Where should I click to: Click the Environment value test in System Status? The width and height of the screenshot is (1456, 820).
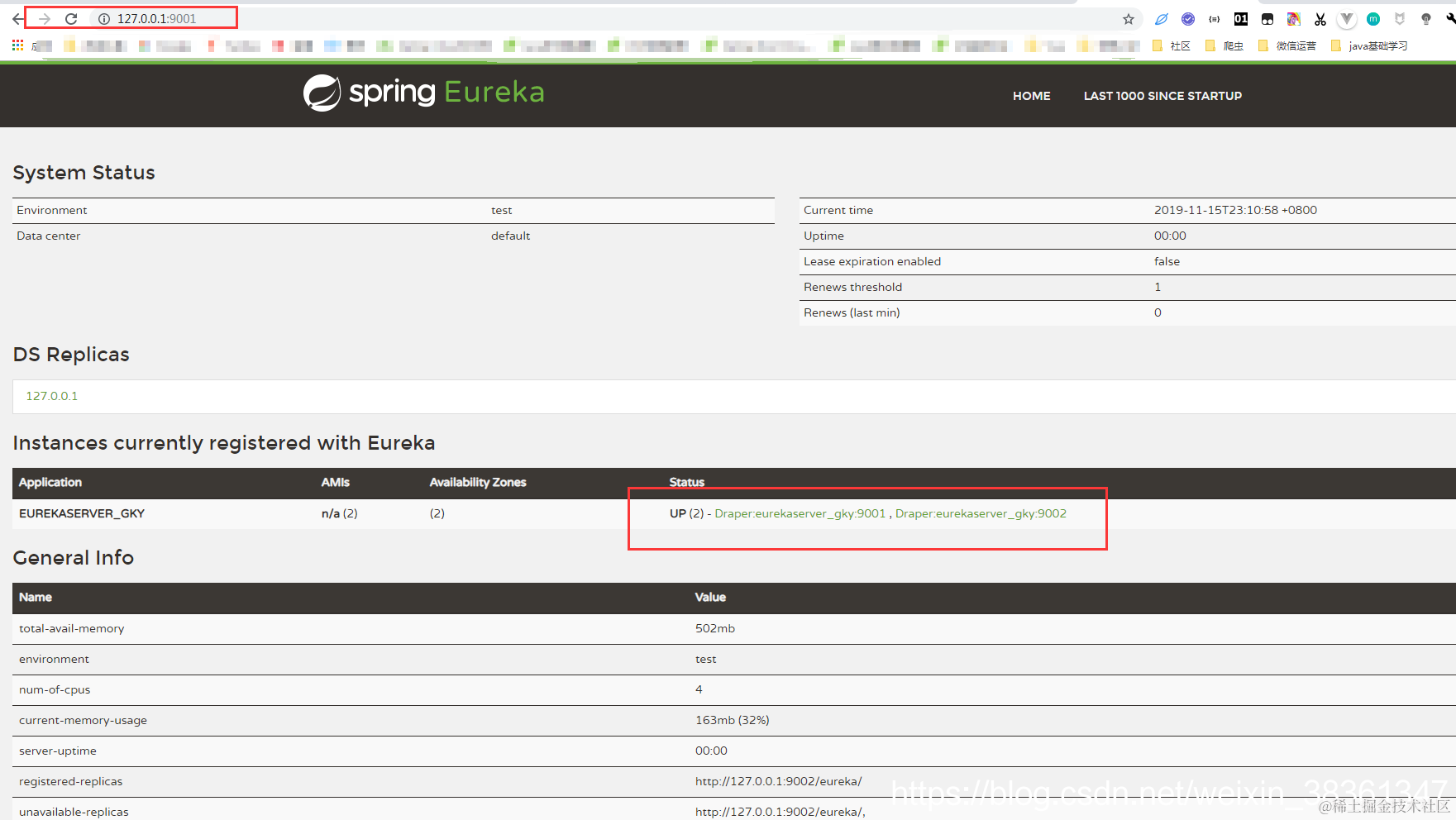(501, 210)
